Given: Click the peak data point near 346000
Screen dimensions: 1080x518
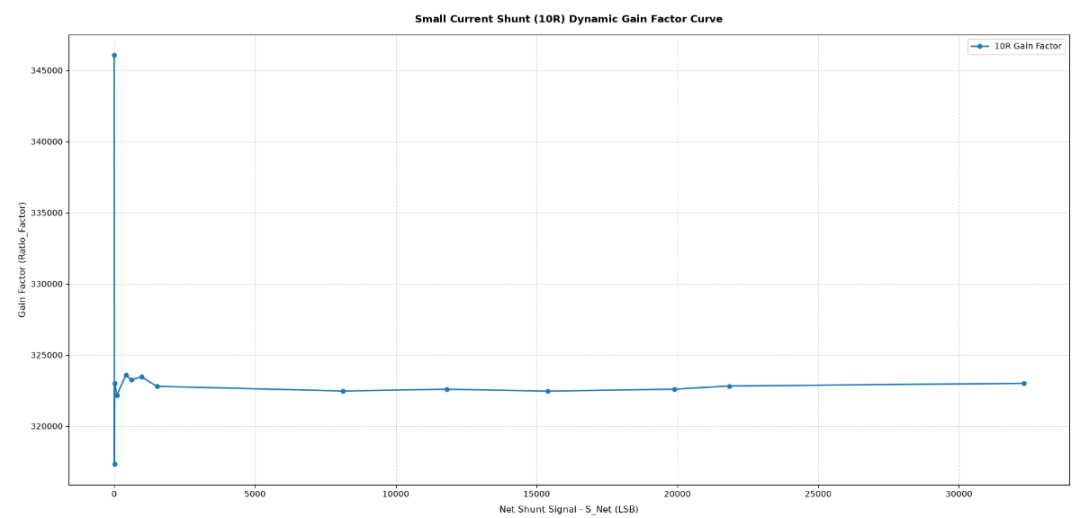Looking at the screenshot, I should coord(114,55).
